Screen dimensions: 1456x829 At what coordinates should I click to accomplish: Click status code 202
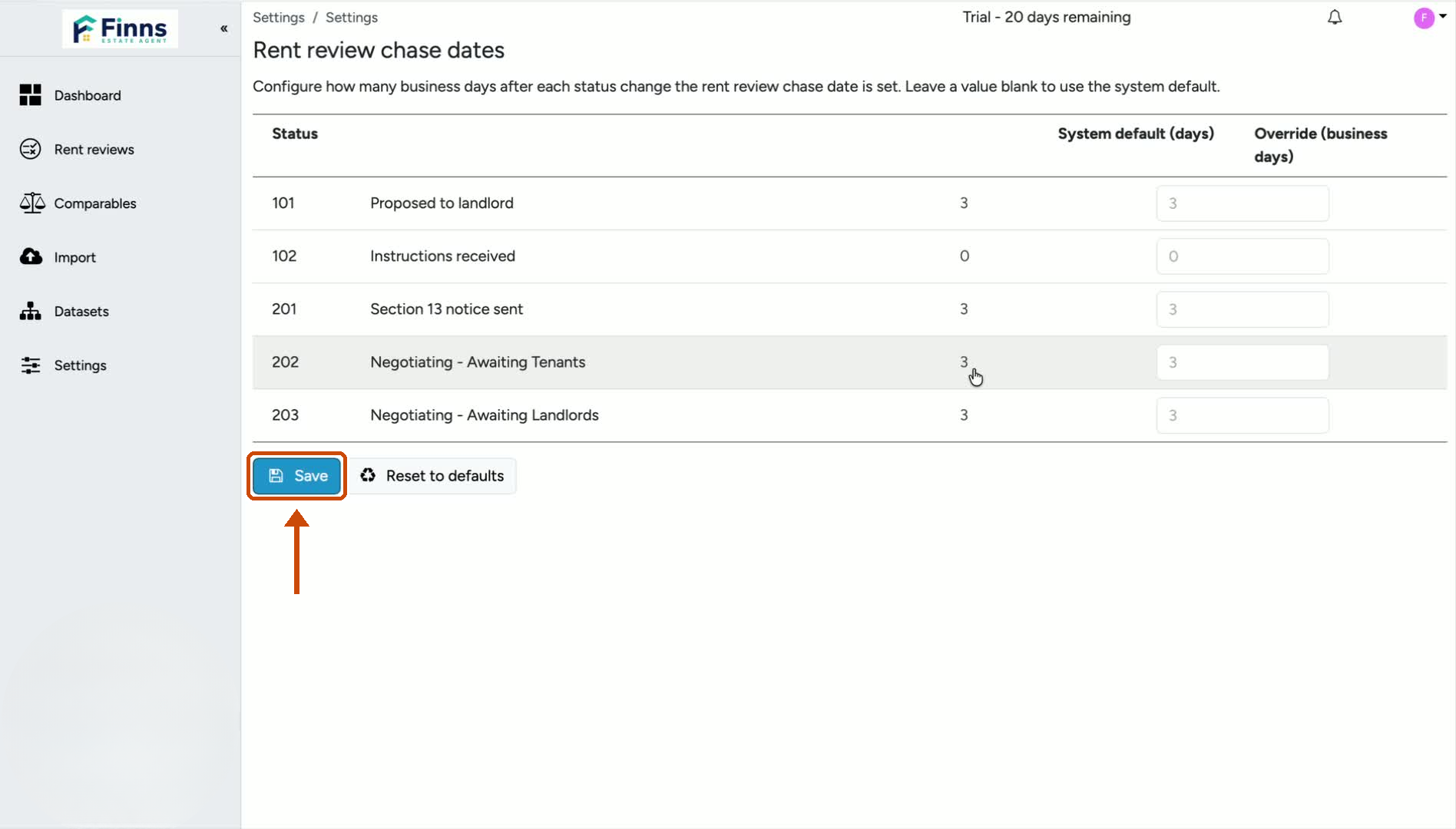[x=285, y=362]
